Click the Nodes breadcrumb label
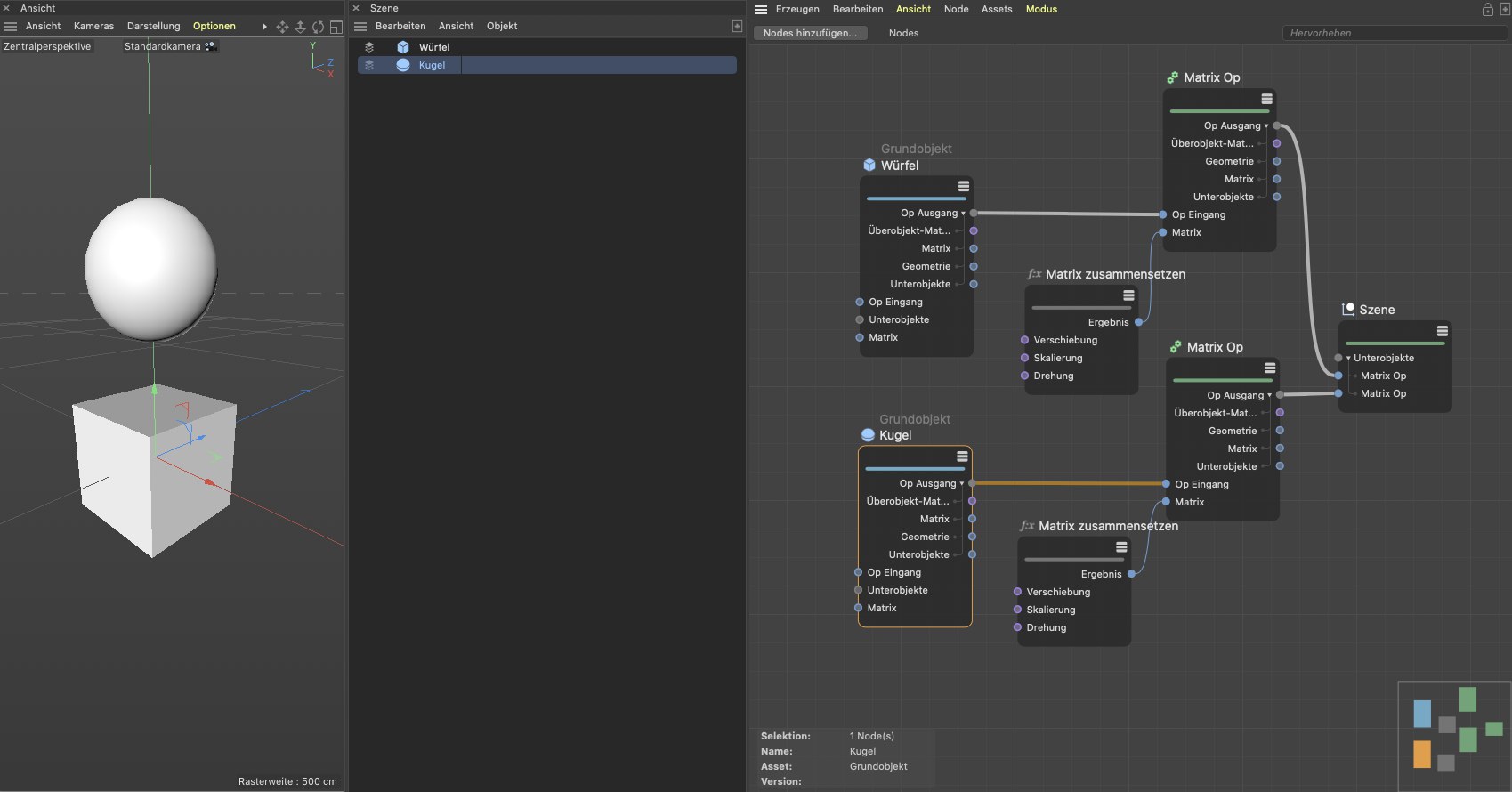The height and width of the screenshot is (792, 1512). (x=903, y=33)
